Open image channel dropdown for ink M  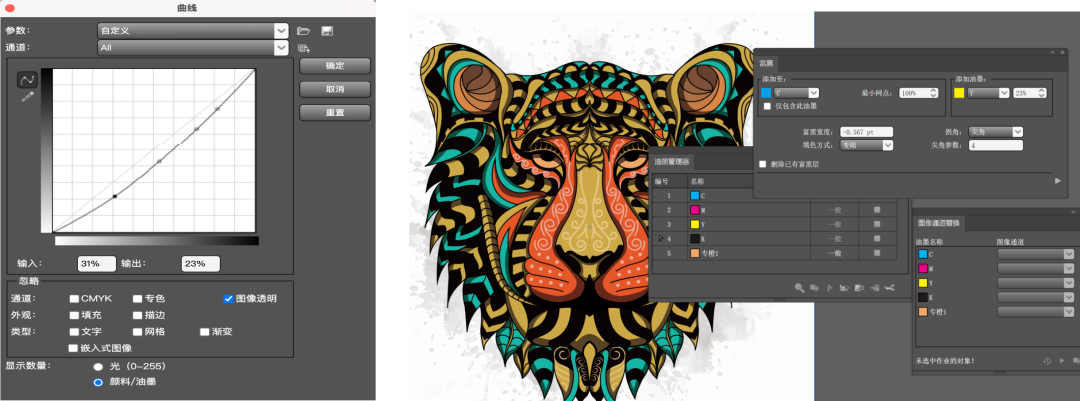1035,269
